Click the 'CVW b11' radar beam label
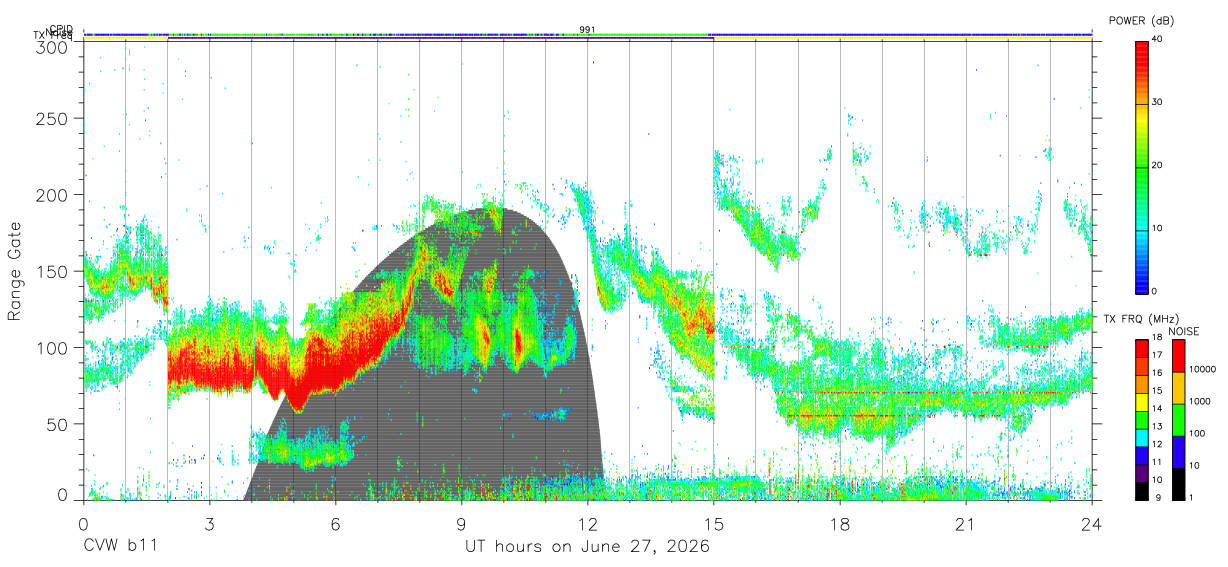This screenshot has width=1228, height=567. coord(120,547)
